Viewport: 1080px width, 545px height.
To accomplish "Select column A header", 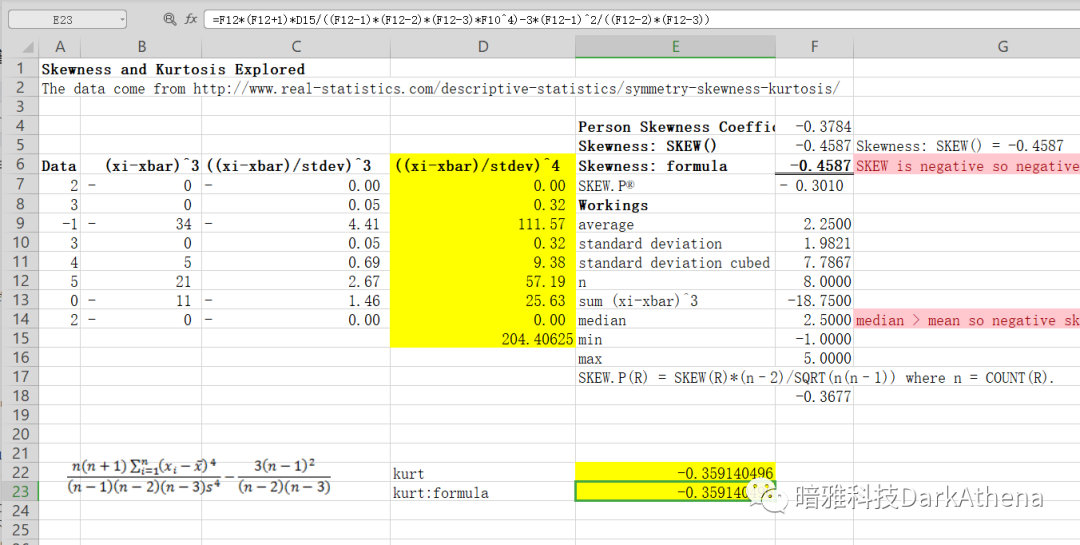I will [x=60, y=47].
